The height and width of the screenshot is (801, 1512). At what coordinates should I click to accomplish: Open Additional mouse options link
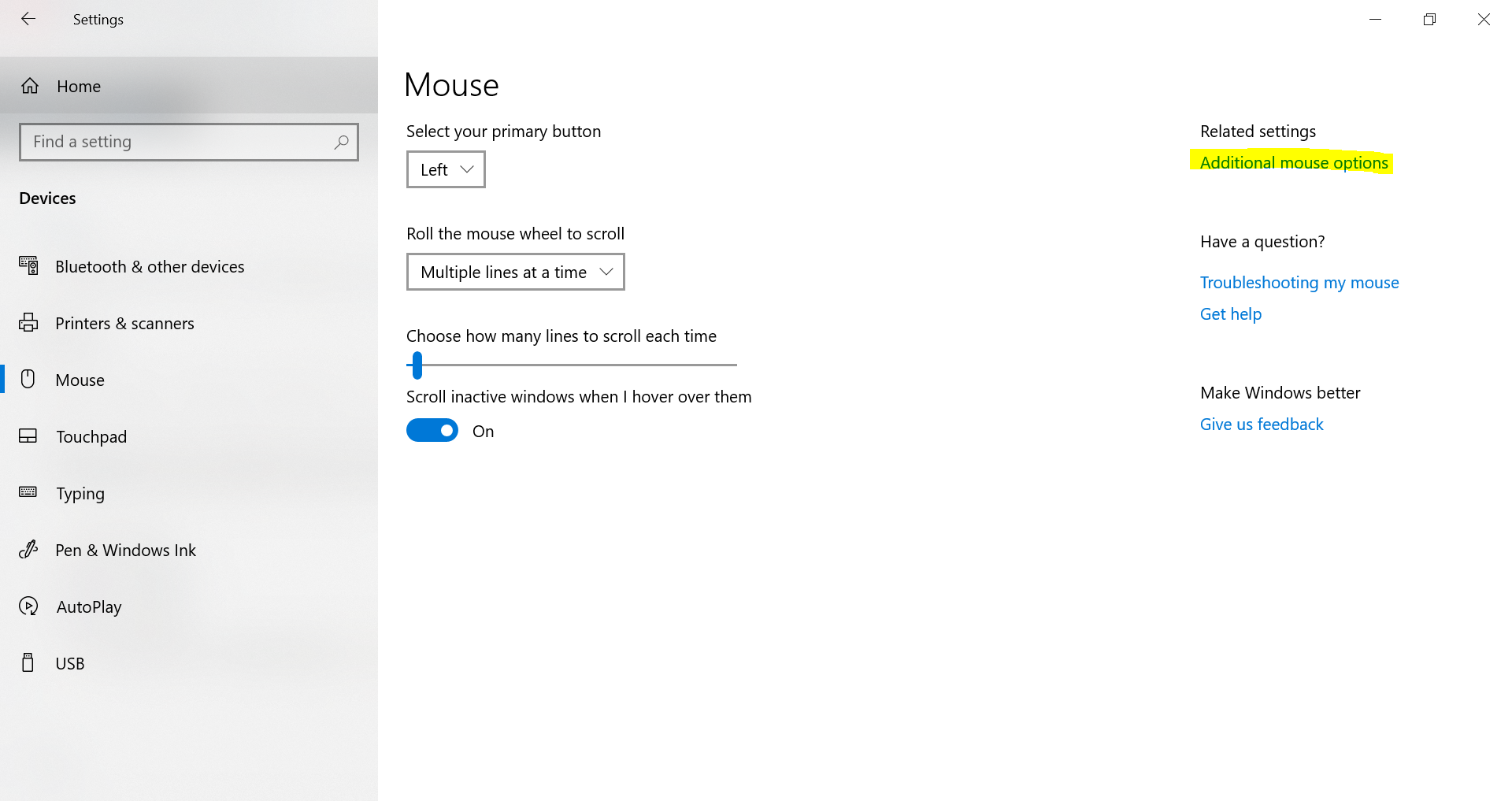coord(1293,163)
